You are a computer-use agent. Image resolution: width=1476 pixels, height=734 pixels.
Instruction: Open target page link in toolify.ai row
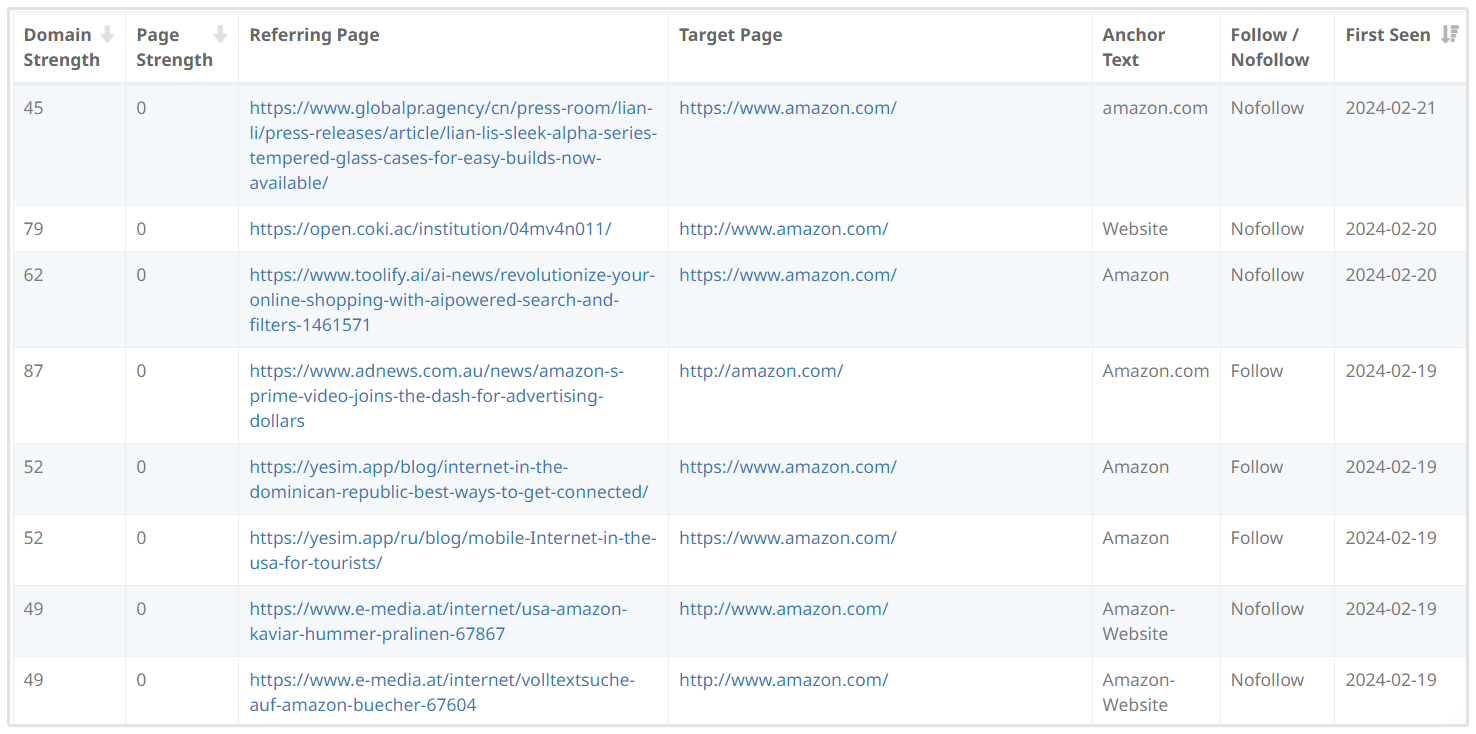pyautogui.click(x=787, y=275)
